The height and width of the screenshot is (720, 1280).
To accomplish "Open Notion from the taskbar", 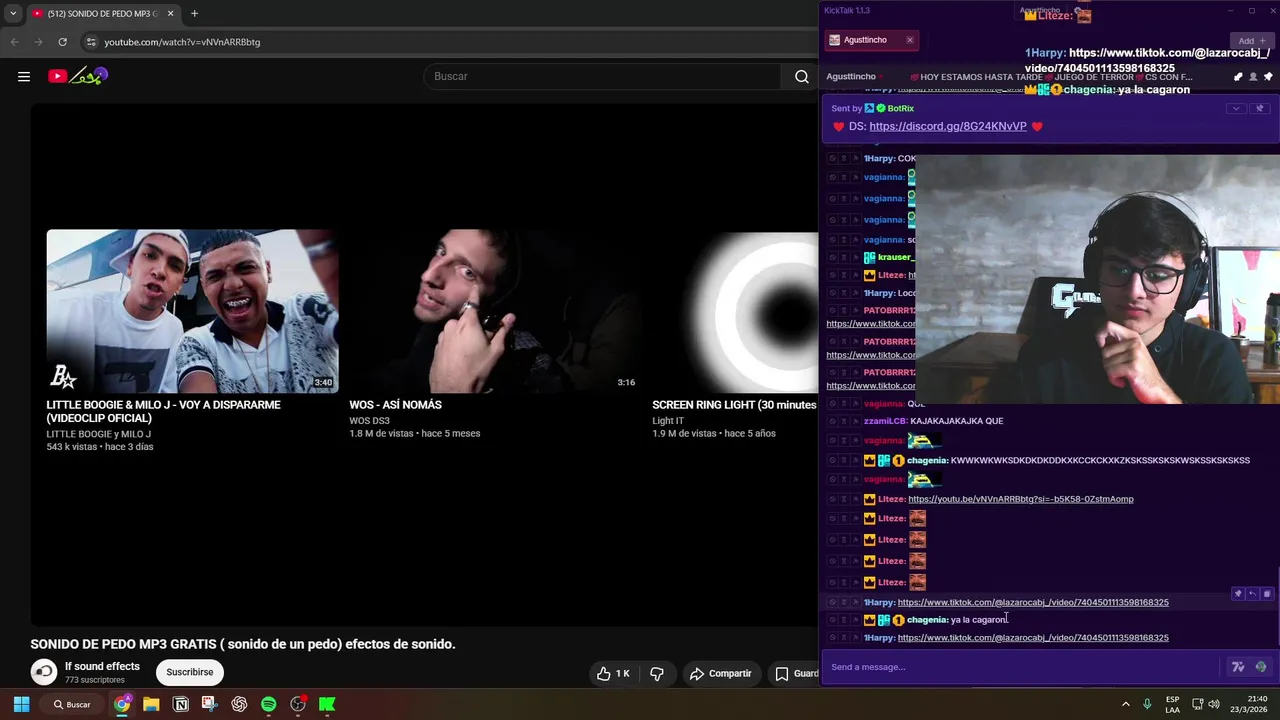I will click(x=181, y=704).
